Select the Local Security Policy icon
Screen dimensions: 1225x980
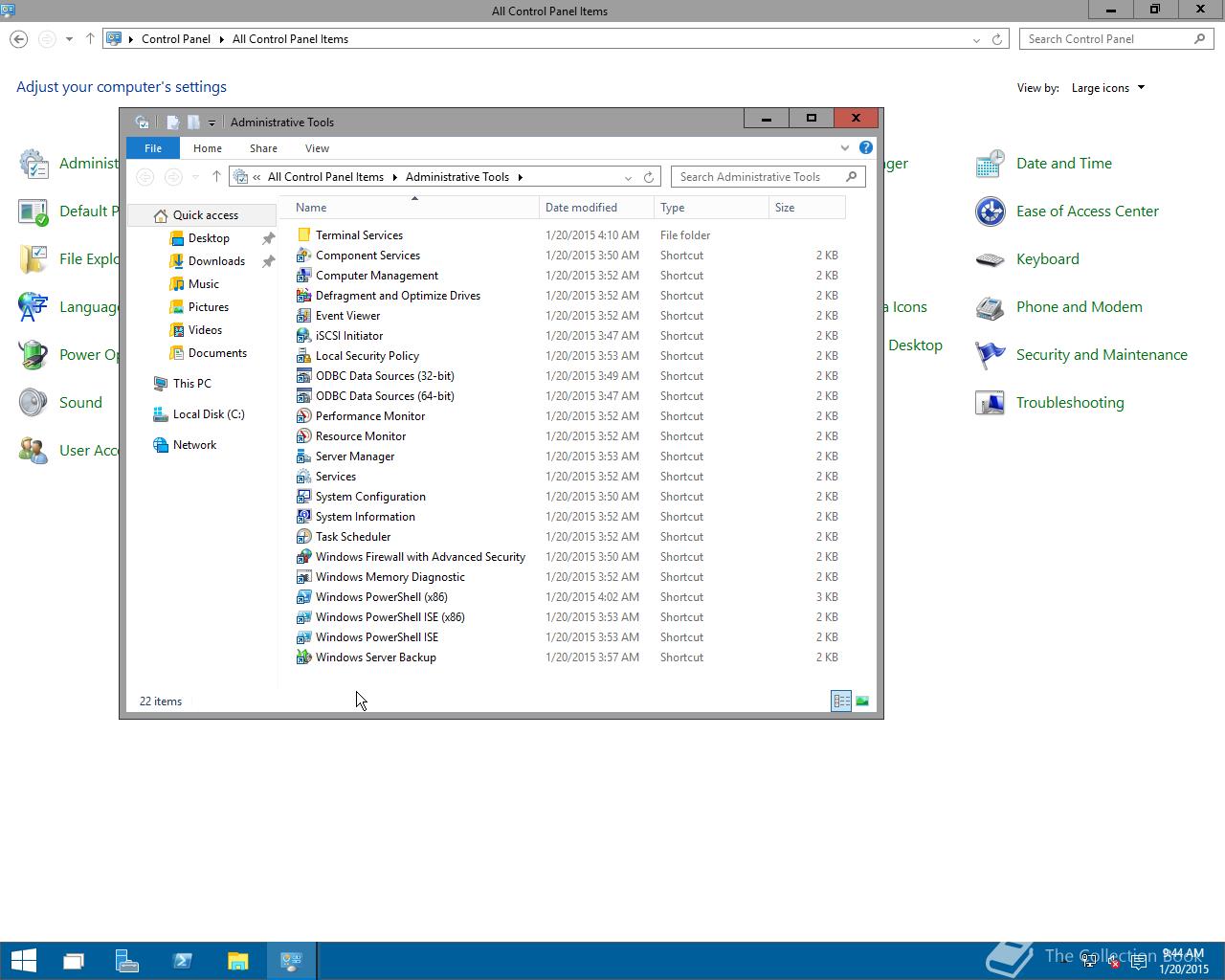(x=303, y=356)
